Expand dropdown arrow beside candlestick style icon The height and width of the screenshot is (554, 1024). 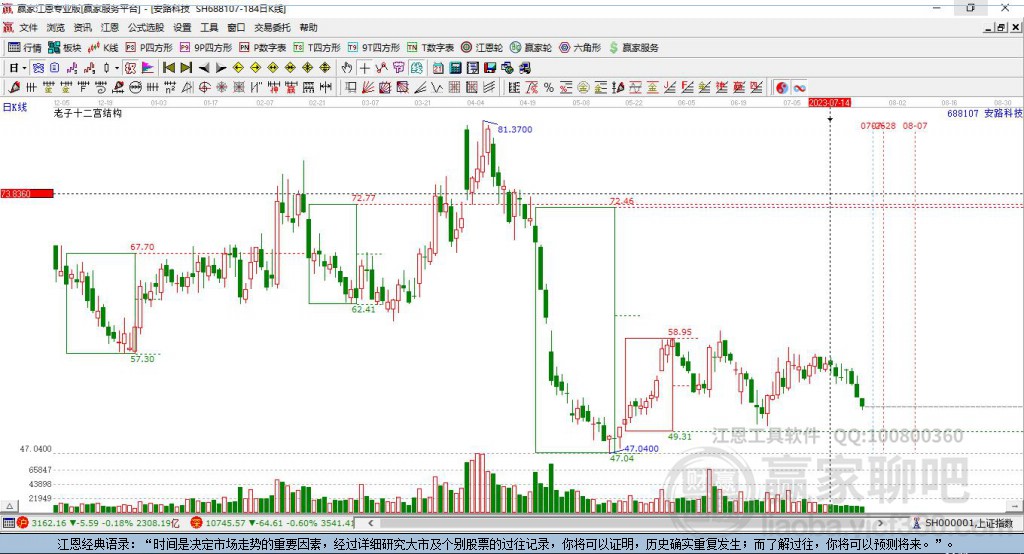117,67
